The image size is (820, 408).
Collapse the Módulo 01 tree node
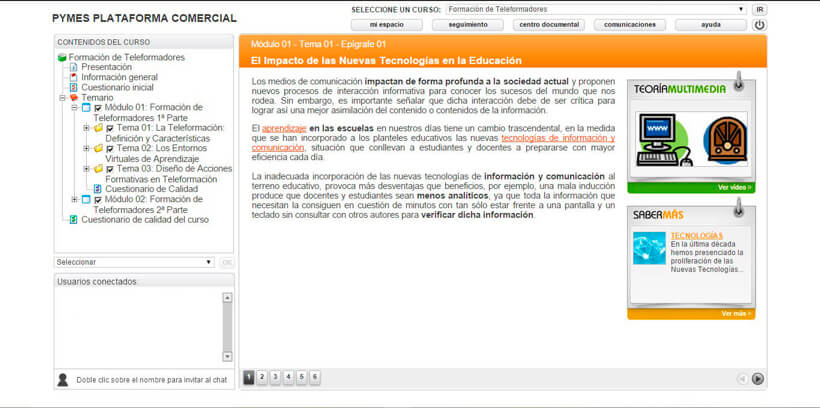(74, 108)
